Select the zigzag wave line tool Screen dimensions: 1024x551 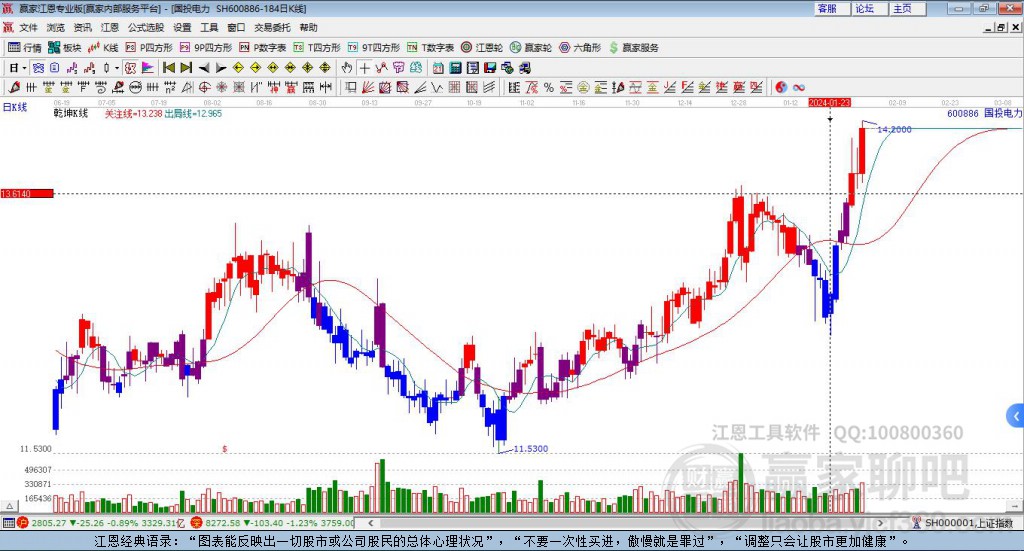tap(438, 87)
